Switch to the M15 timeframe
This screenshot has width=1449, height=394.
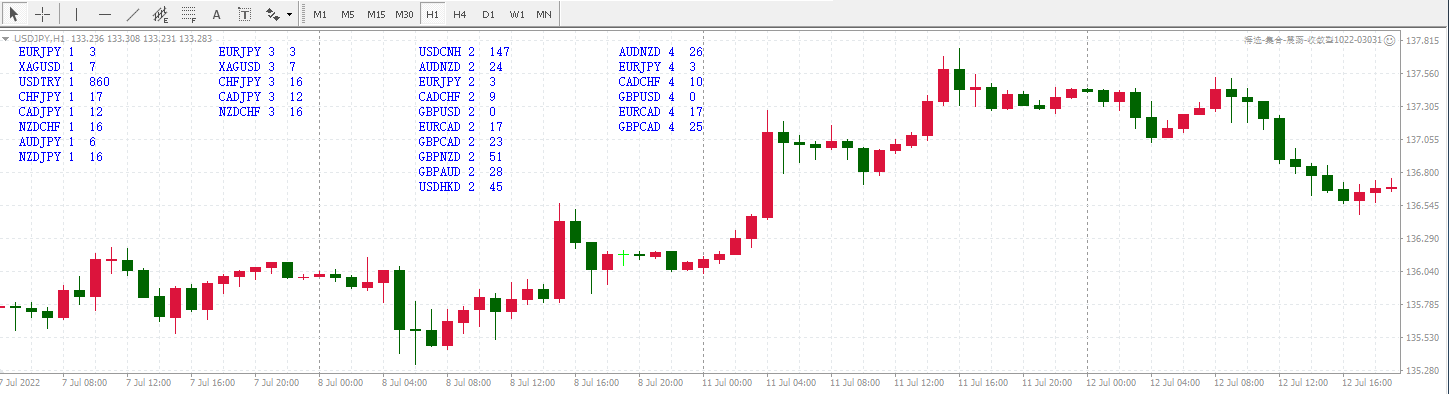pos(376,14)
